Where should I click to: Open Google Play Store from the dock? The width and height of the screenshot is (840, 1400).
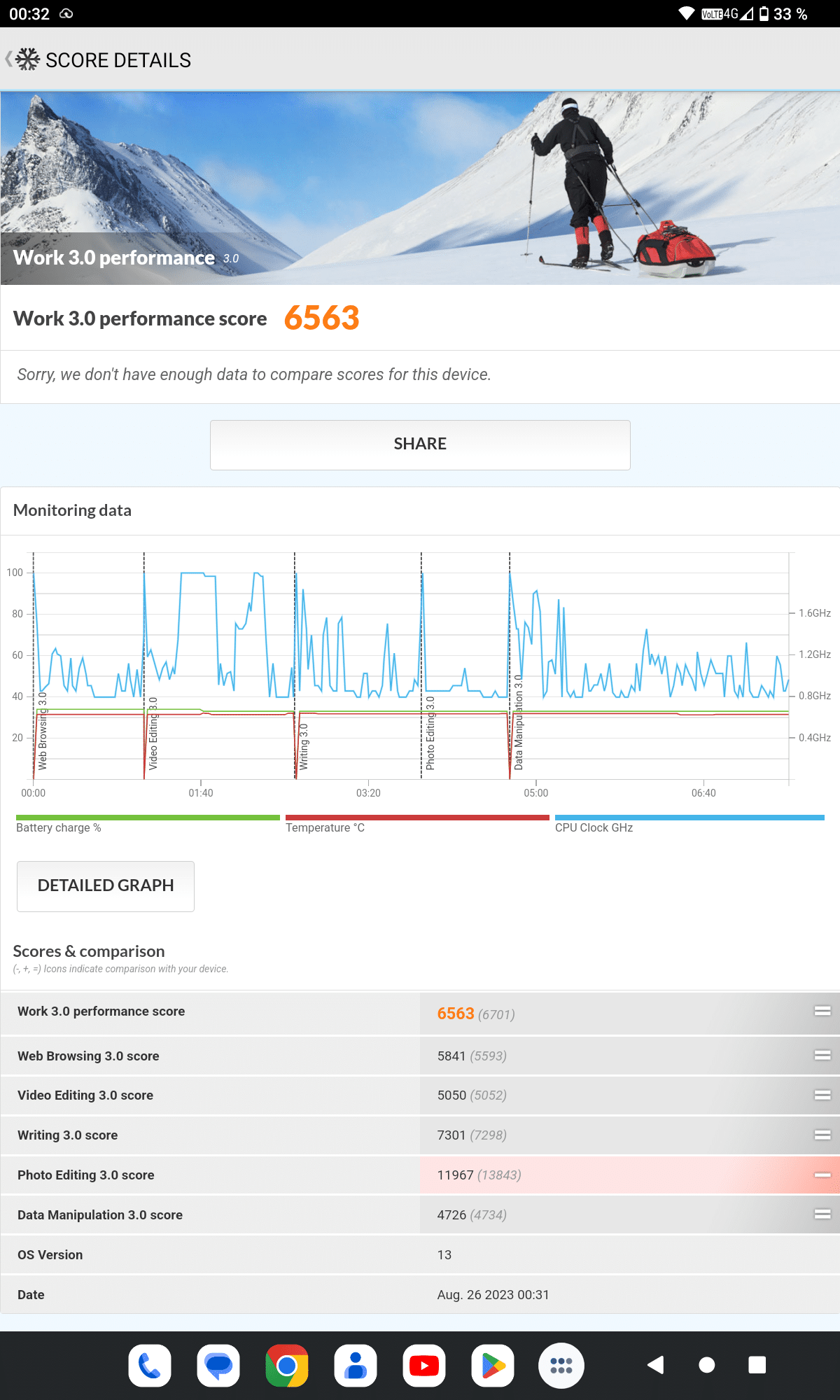point(493,1365)
